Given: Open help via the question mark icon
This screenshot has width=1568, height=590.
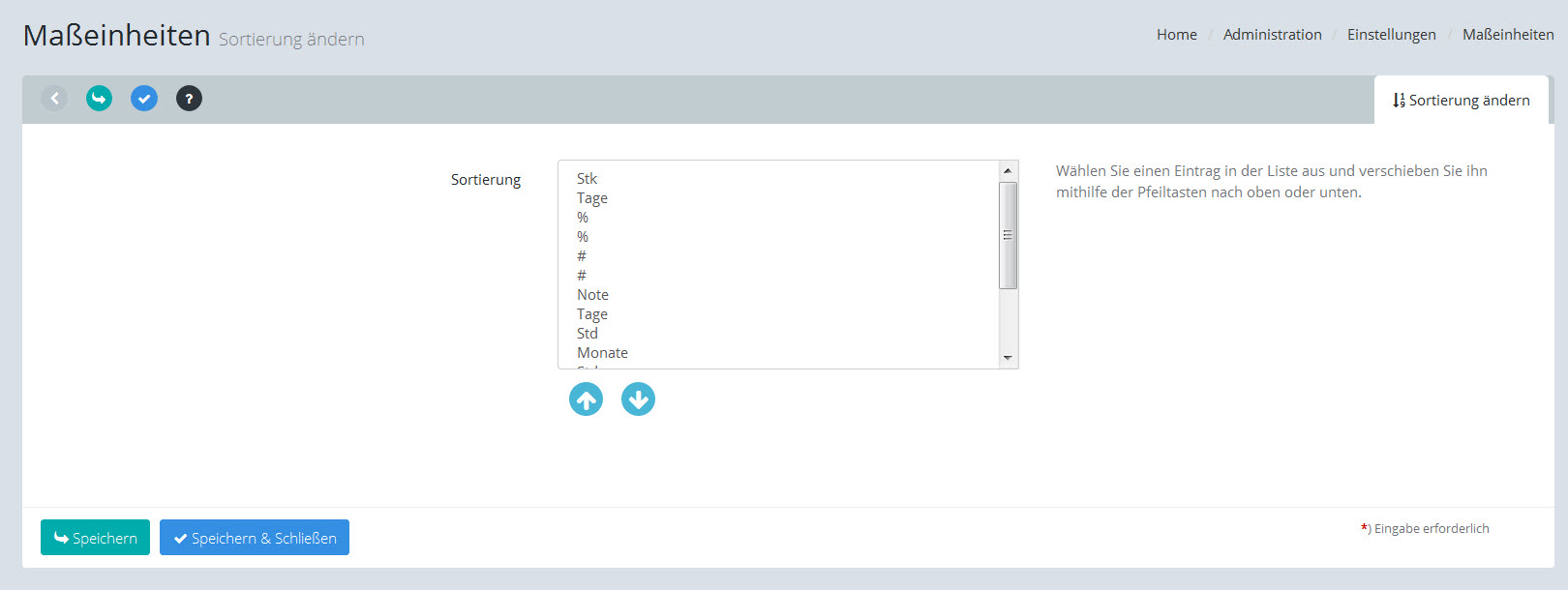Looking at the screenshot, I should coord(189,98).
